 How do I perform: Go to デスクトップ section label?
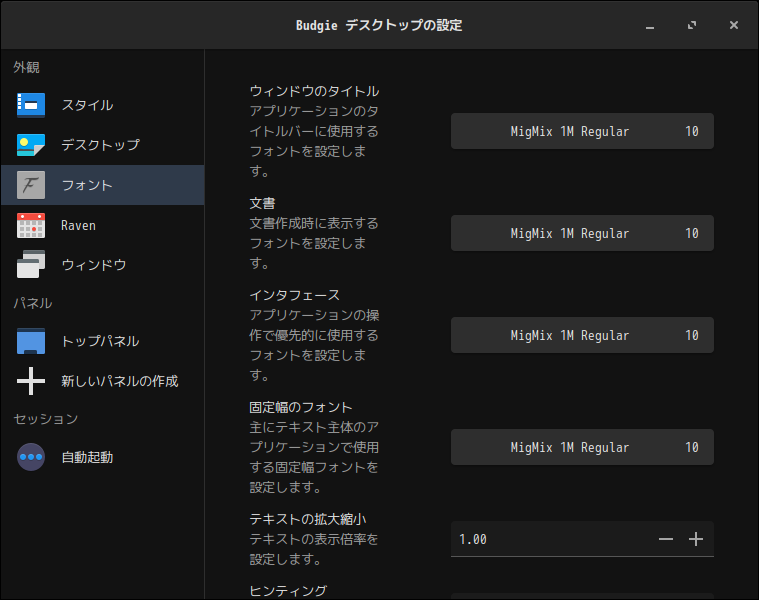(101, 145)
